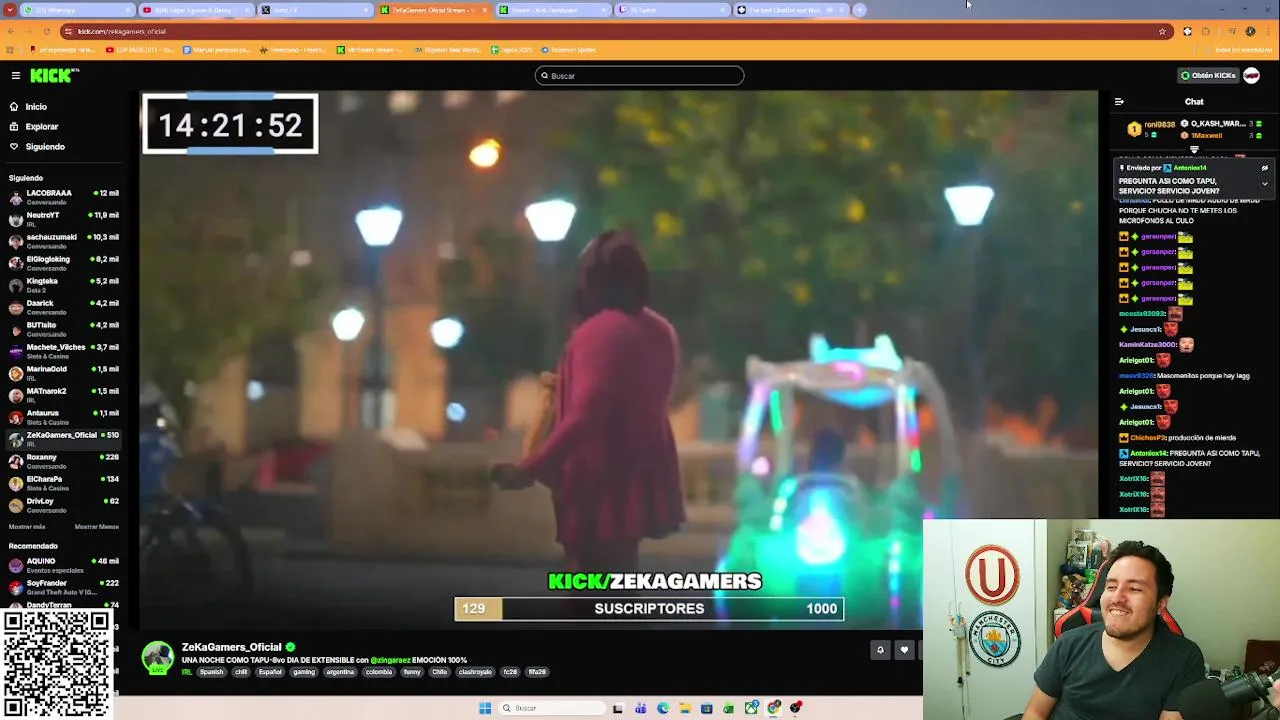
Task: Open Daarick channel in following list
Action: 64,307
